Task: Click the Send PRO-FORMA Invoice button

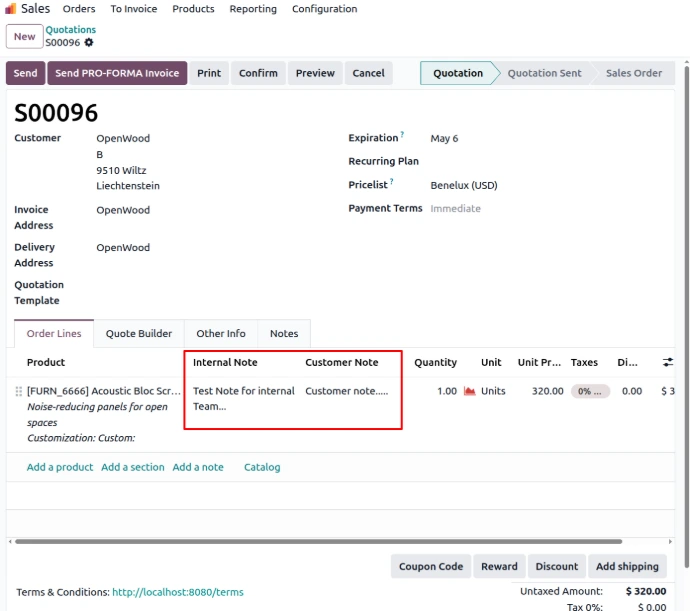Action: coord(117,73)
